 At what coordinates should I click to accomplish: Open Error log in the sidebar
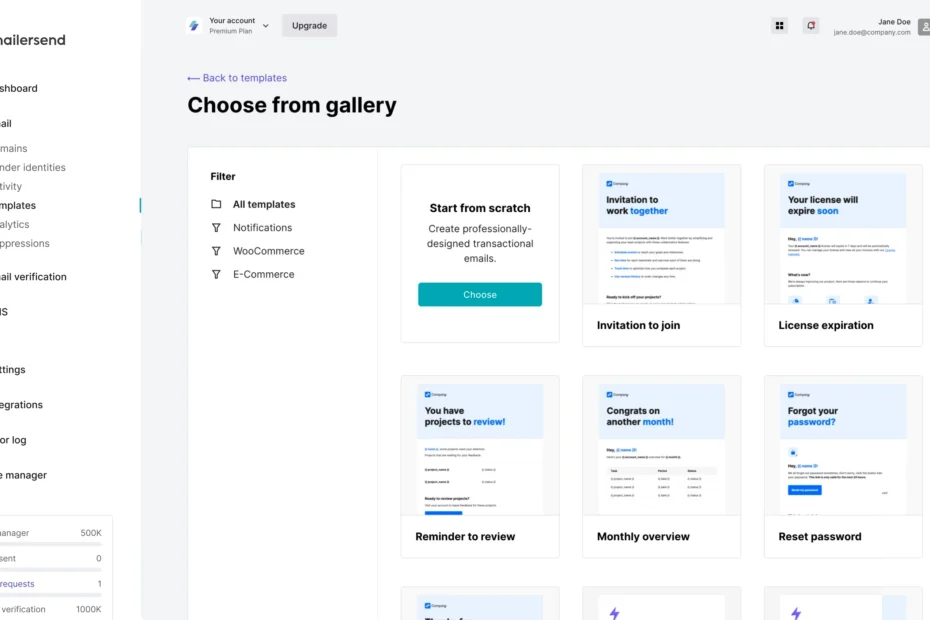point(13,440)
